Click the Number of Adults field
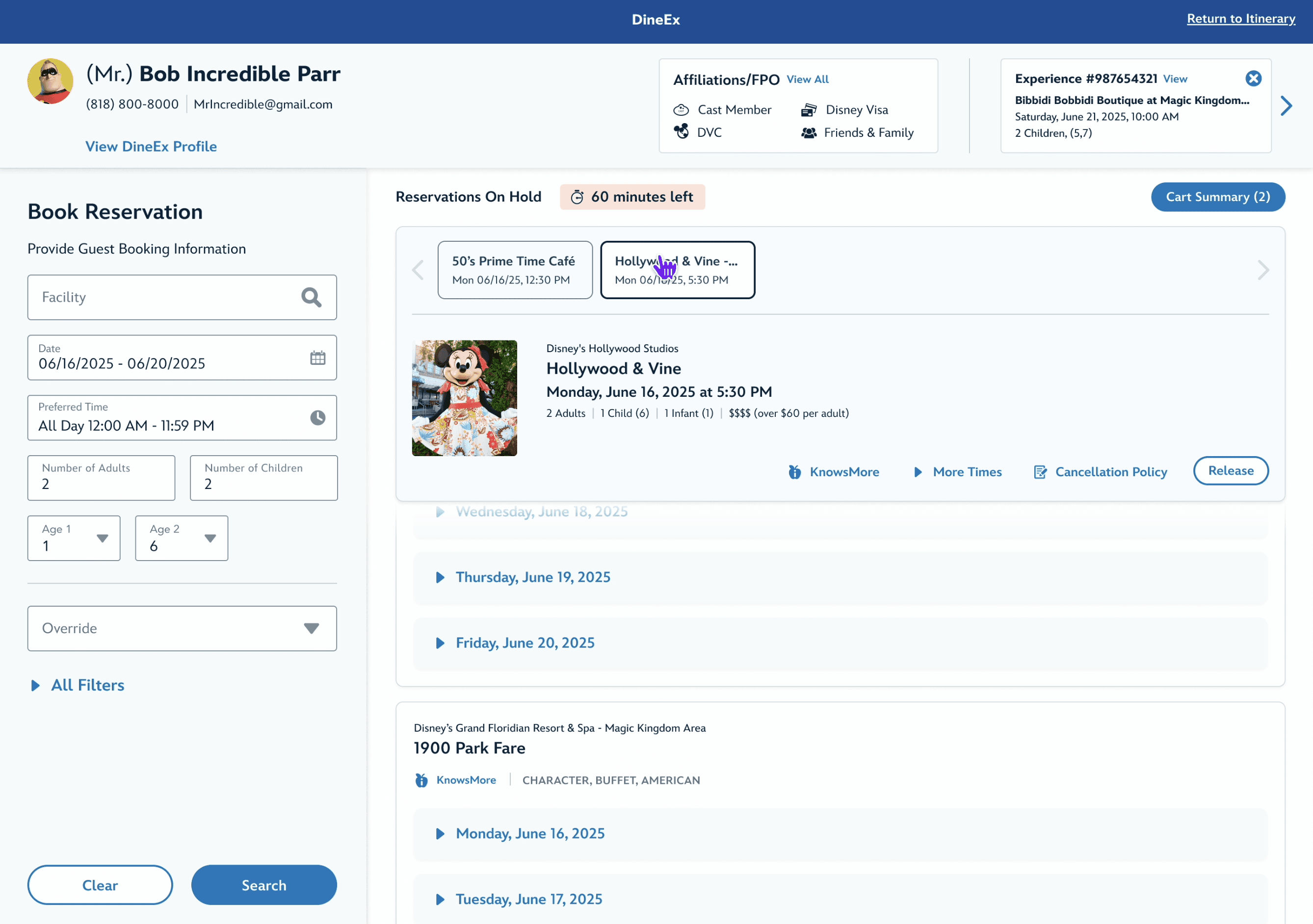 (x=101, y=478)
